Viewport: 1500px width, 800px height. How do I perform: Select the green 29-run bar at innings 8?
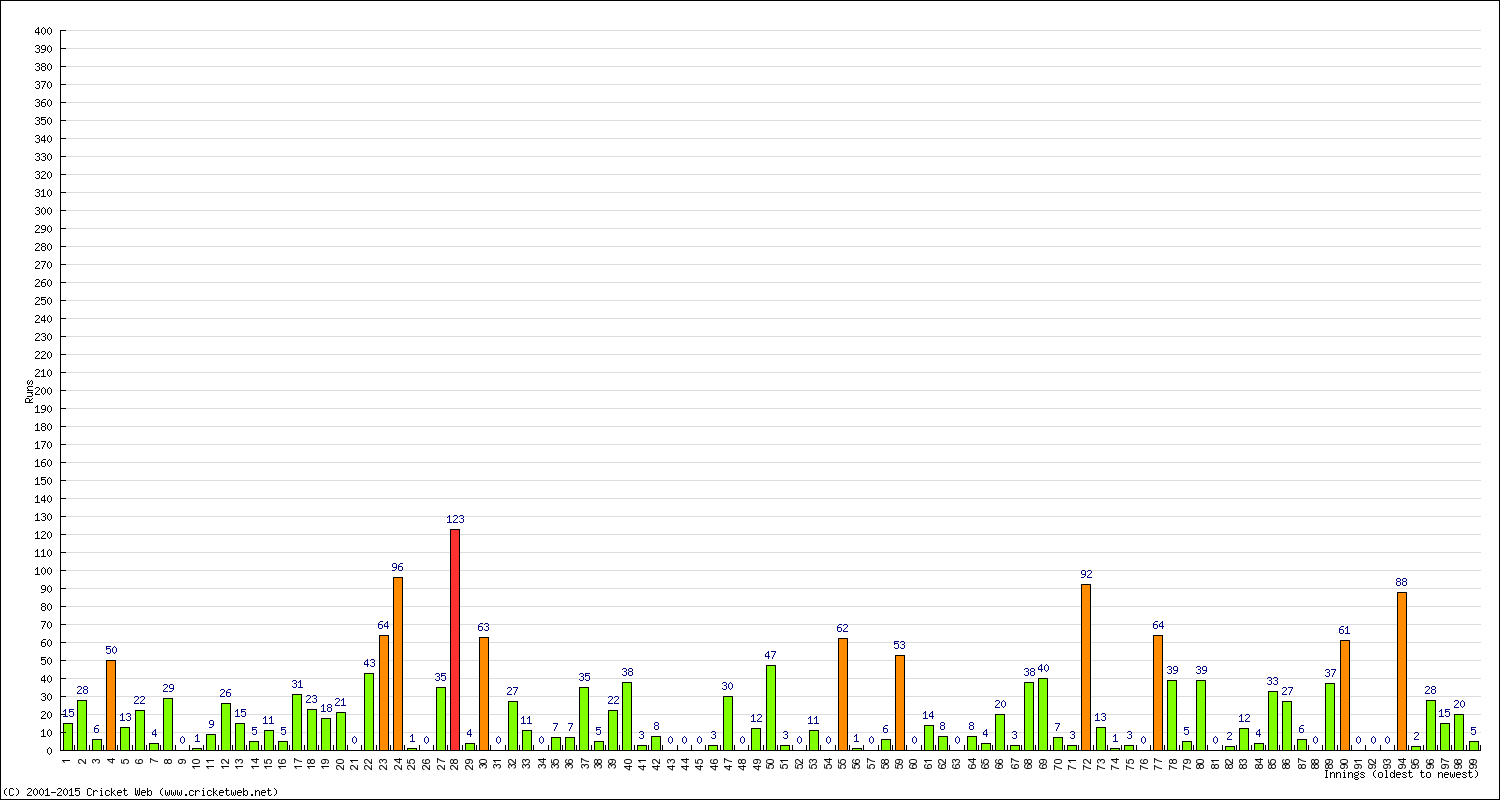168,724
